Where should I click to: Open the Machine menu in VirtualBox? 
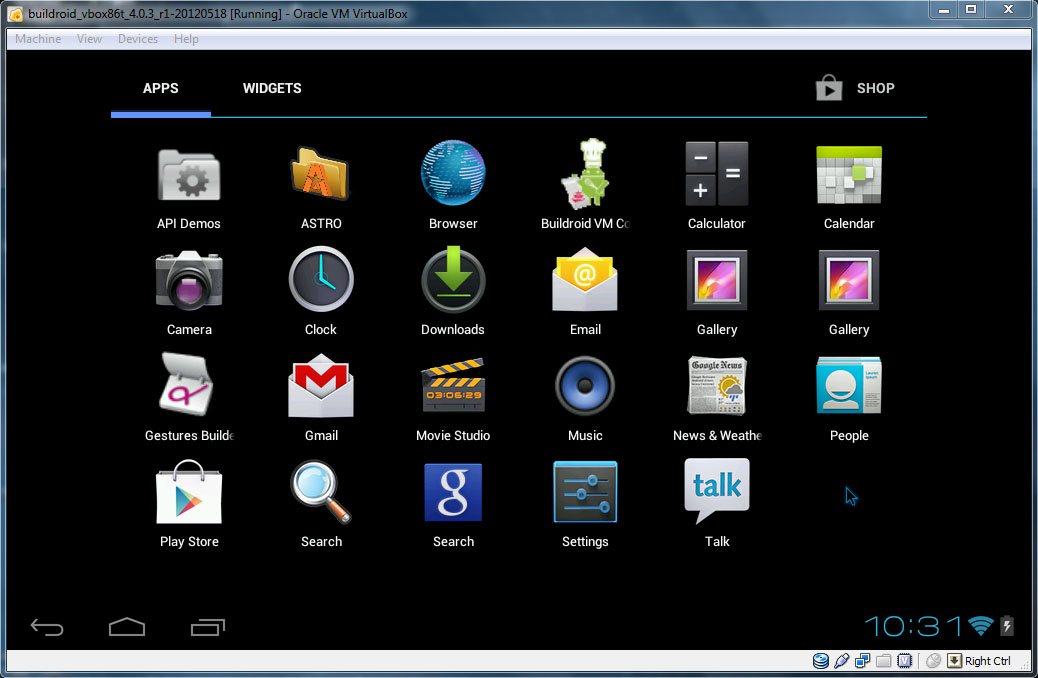tap(38, 39)
